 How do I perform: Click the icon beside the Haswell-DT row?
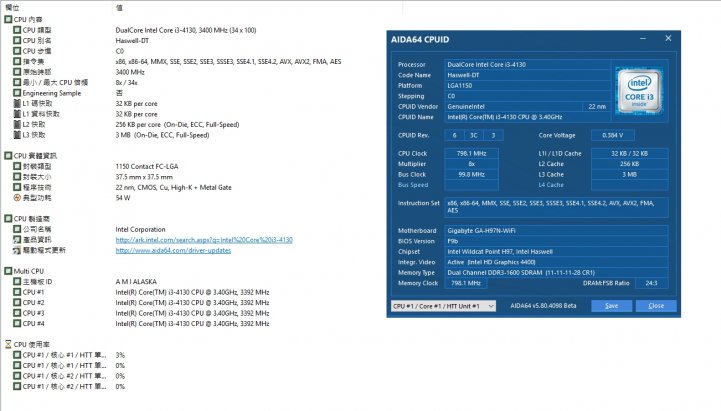pos(17,40)
